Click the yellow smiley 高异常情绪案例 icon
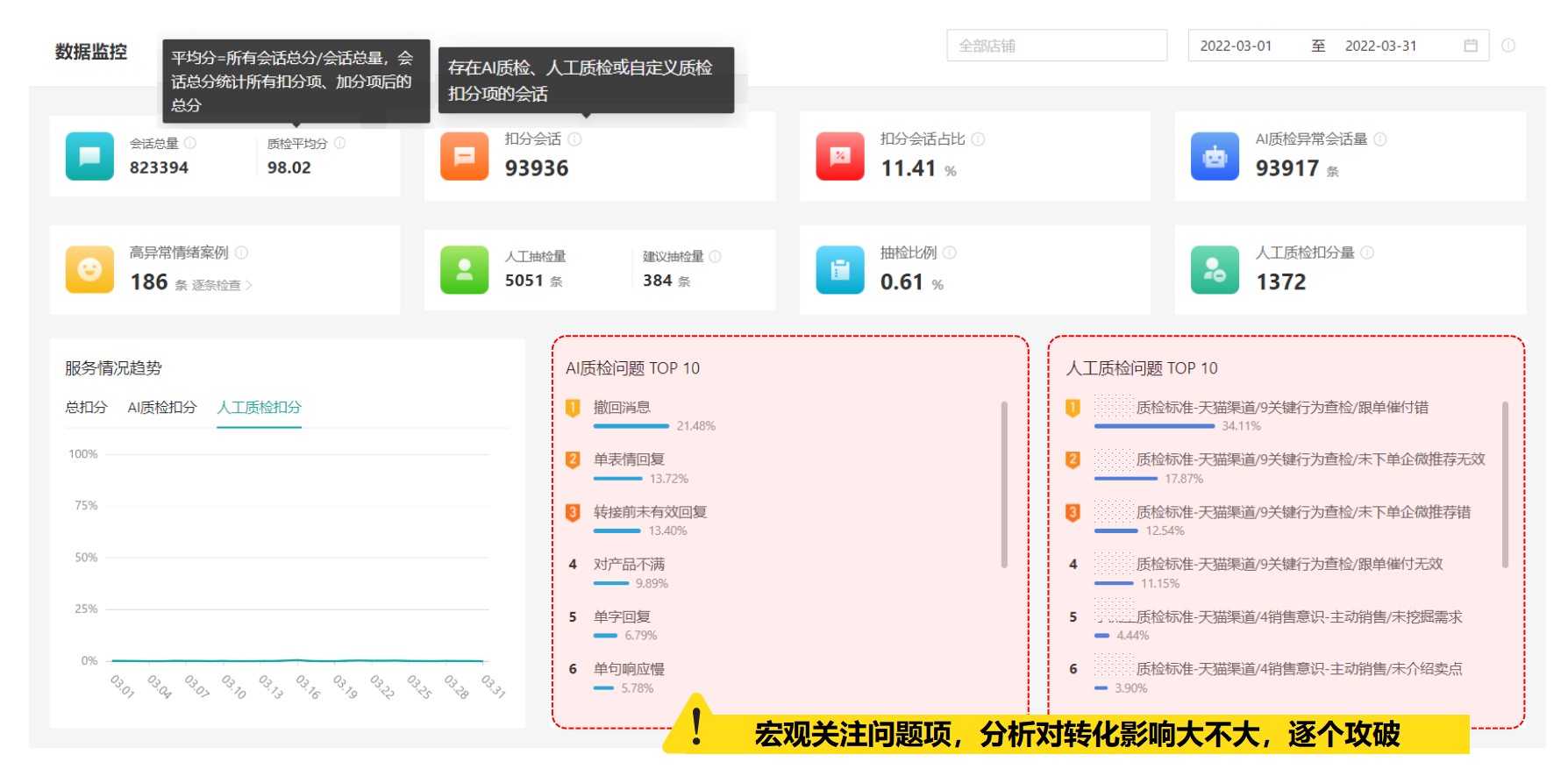 click(x=89, y=269)
